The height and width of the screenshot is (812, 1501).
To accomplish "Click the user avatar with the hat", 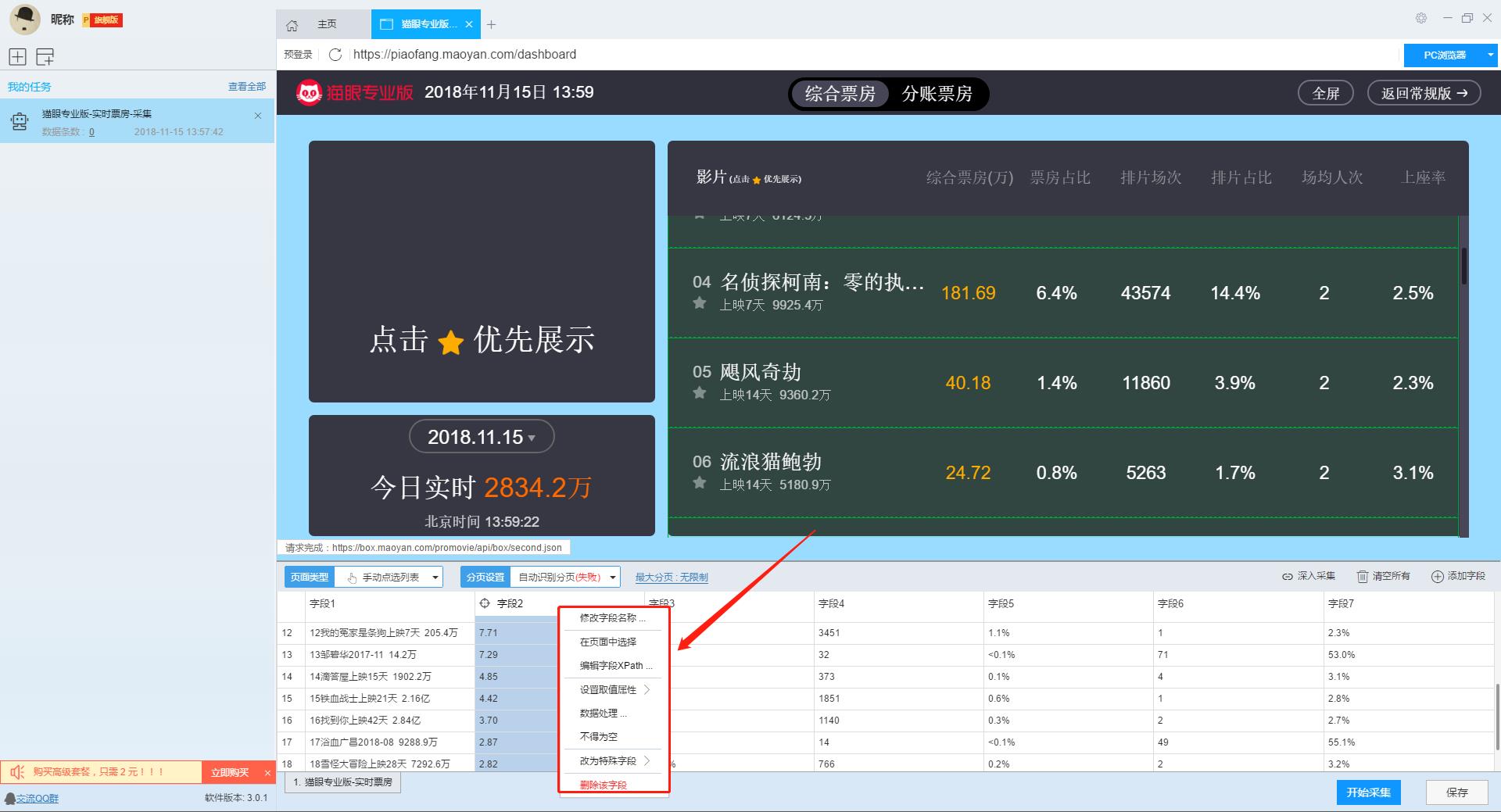I will [x=24, y=20].
